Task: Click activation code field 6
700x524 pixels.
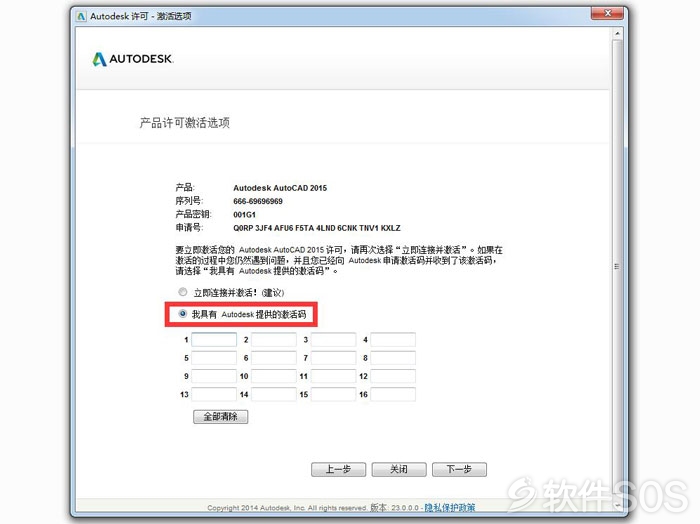Action: point(274,358)
